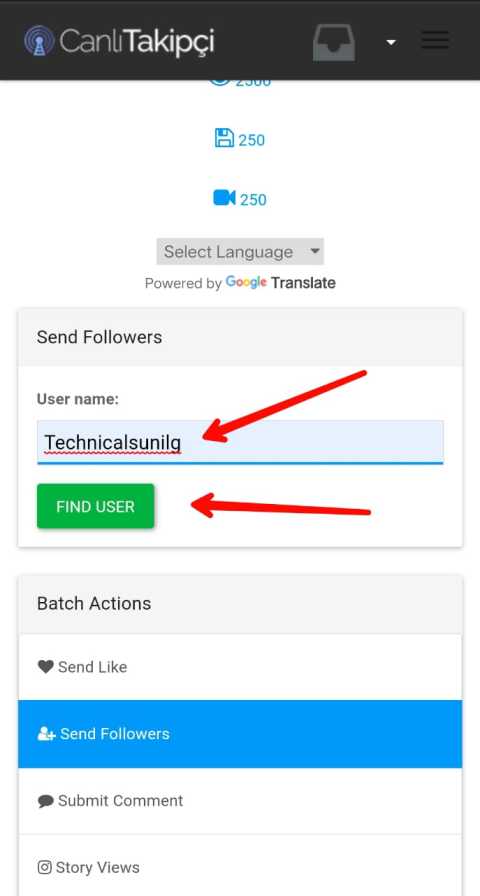Click the 250 video credits link
Screen dimensions: 480x896
click(253, 200)
